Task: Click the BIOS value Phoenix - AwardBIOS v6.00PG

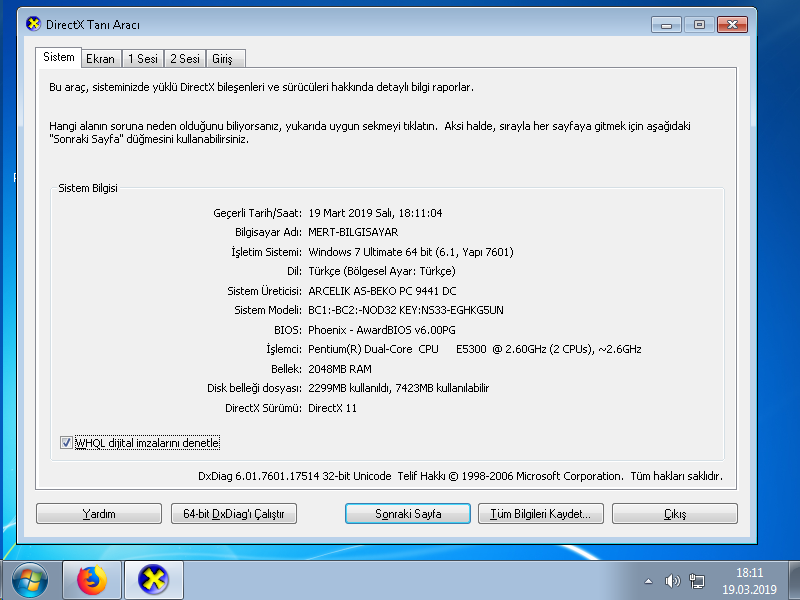Action: pos(382,330)
